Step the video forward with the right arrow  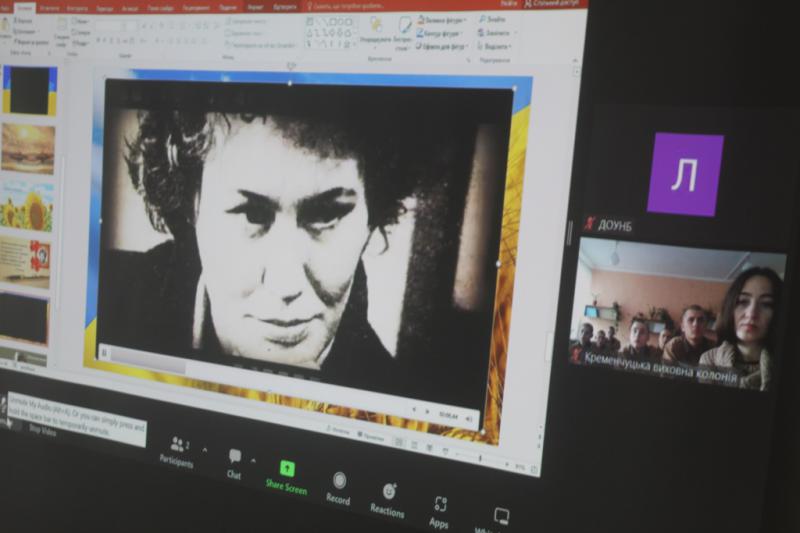coord(428,411)
